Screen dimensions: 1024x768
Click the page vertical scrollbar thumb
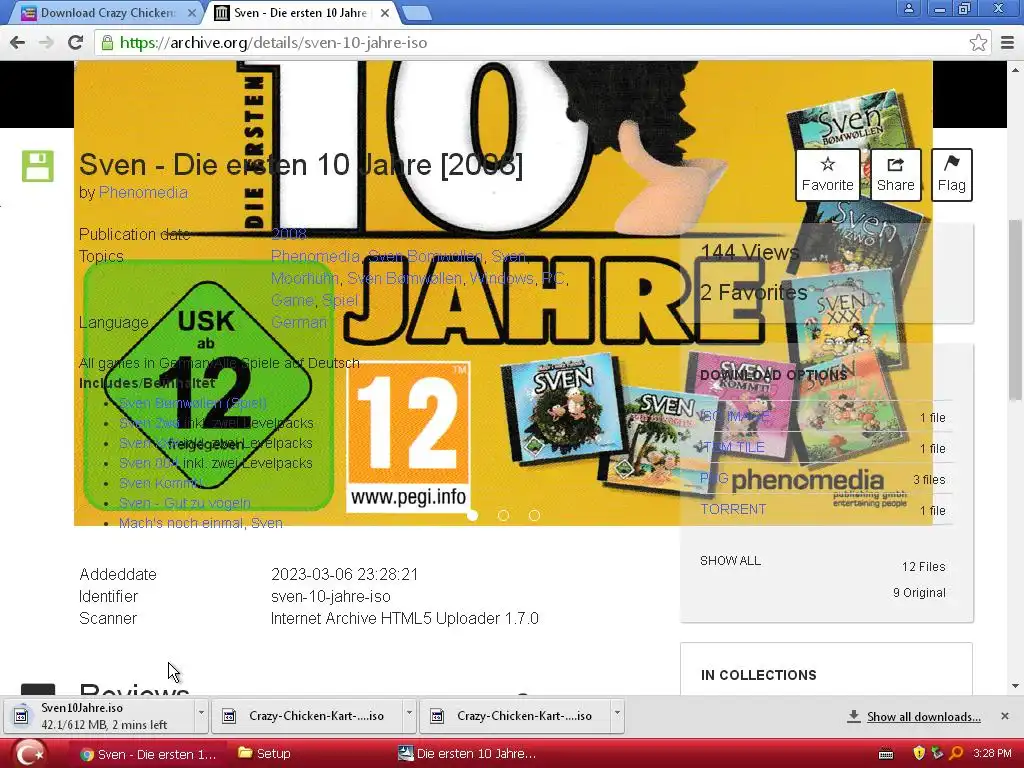click(1015, 310)
